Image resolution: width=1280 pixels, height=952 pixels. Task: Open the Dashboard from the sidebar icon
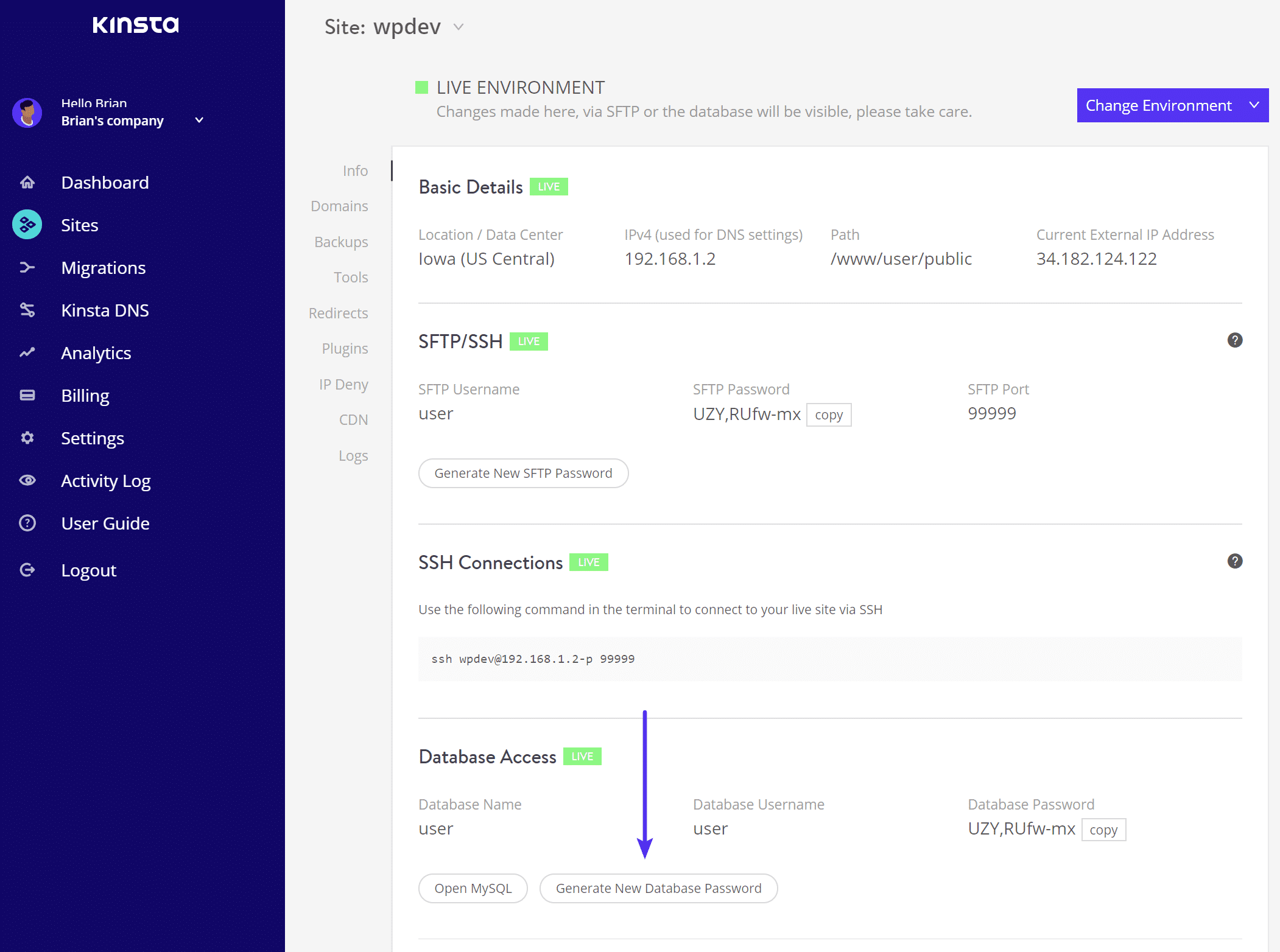tap(27, 182)
